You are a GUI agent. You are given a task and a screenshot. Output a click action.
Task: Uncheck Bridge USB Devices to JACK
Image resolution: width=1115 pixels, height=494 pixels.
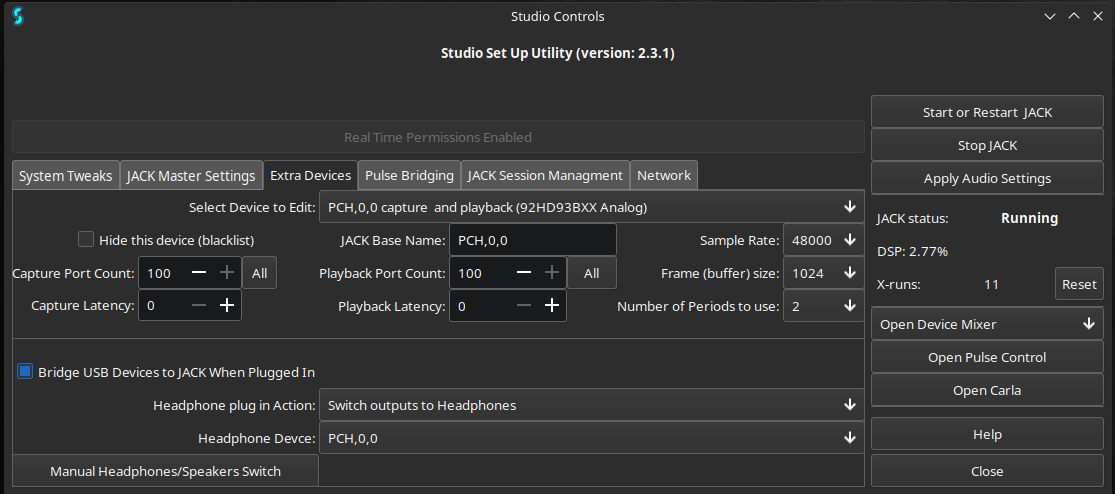26,372
